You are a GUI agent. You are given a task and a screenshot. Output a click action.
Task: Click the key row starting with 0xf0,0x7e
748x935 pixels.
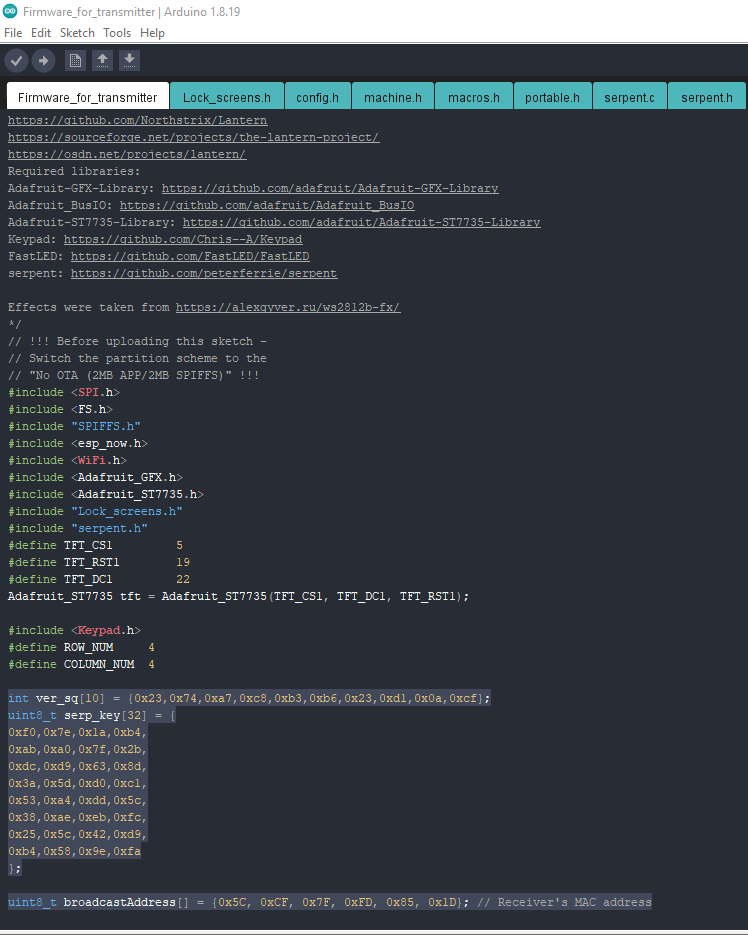tap(78, 732)
